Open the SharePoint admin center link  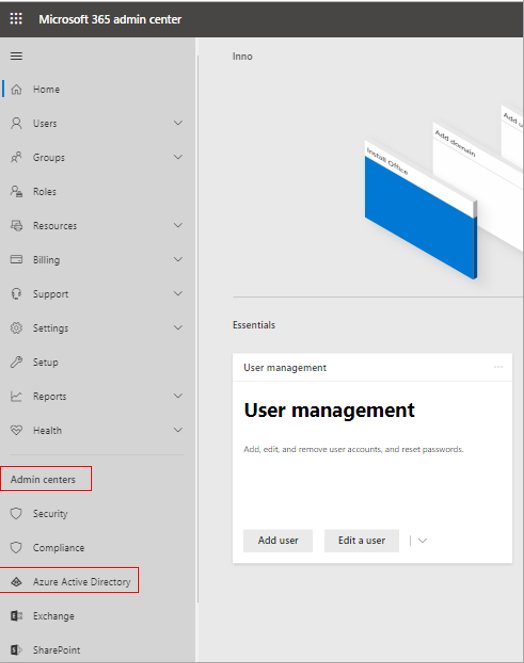[57, 650]
